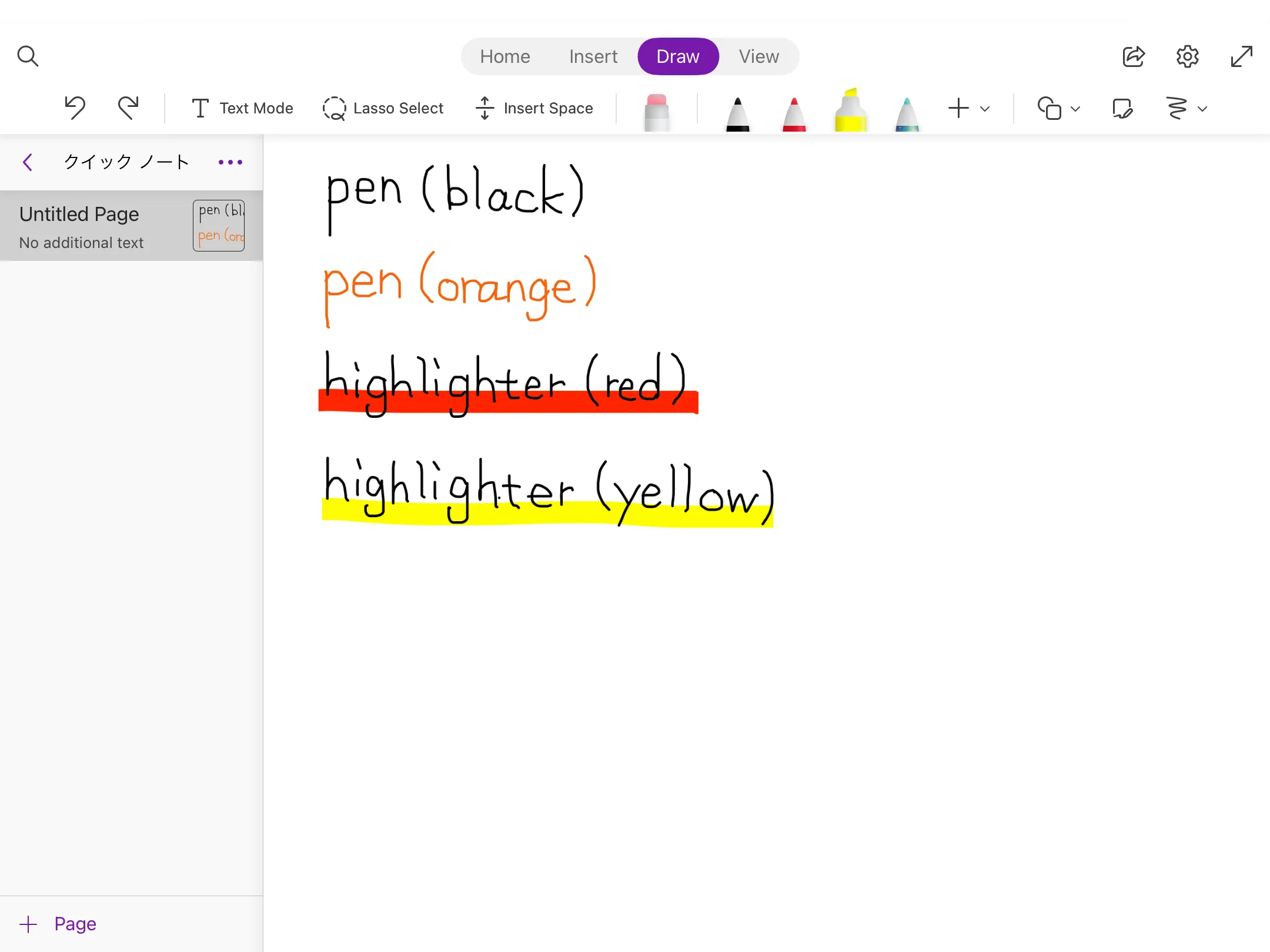The width and height of the screenshot is (1270, 952).
Task: Collapse the left sidebar panel
Action: 26,161
